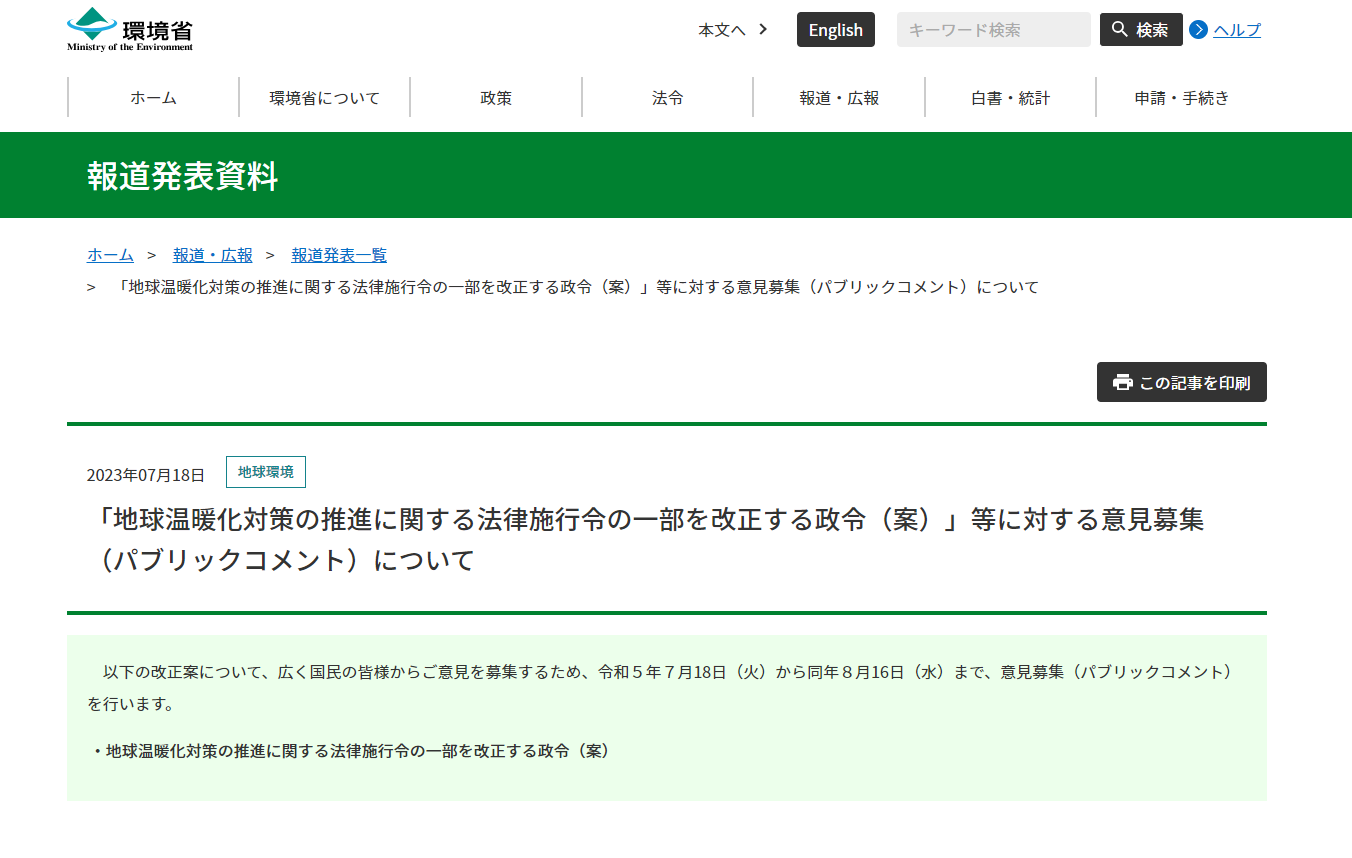Open the 白書・統計 navigation item

pos(1010,98)
